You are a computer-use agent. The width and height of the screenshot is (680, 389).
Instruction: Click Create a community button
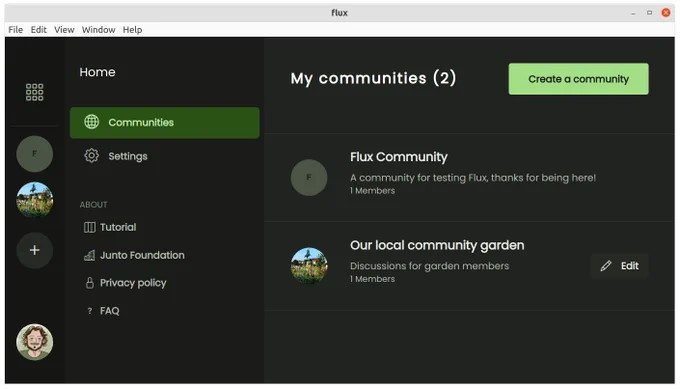pos(578,79)
